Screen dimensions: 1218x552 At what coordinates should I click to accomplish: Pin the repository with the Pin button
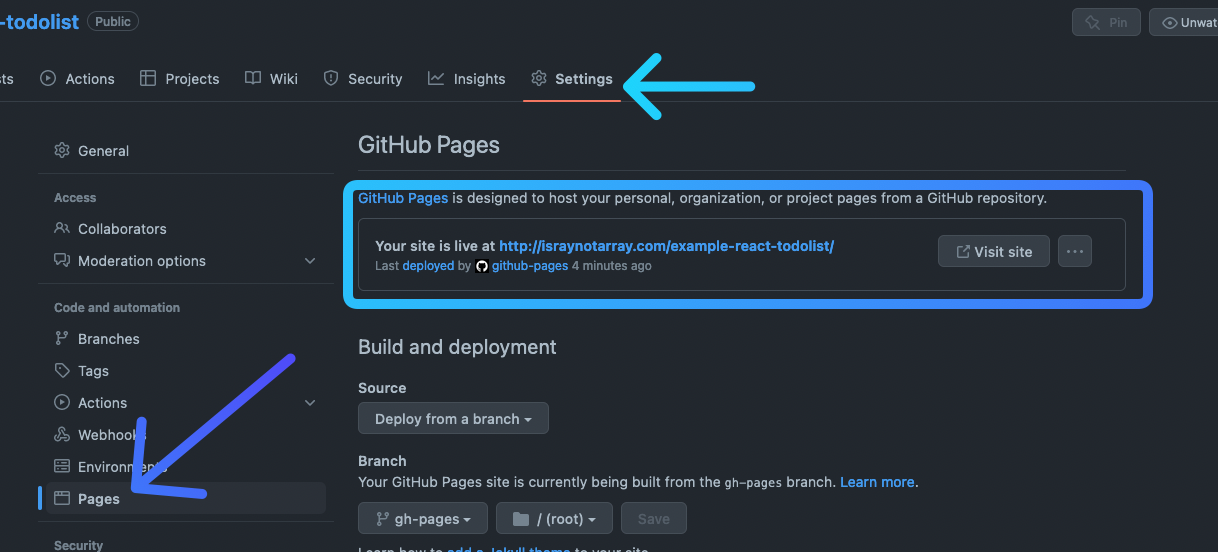click(x=1106, y=22)
